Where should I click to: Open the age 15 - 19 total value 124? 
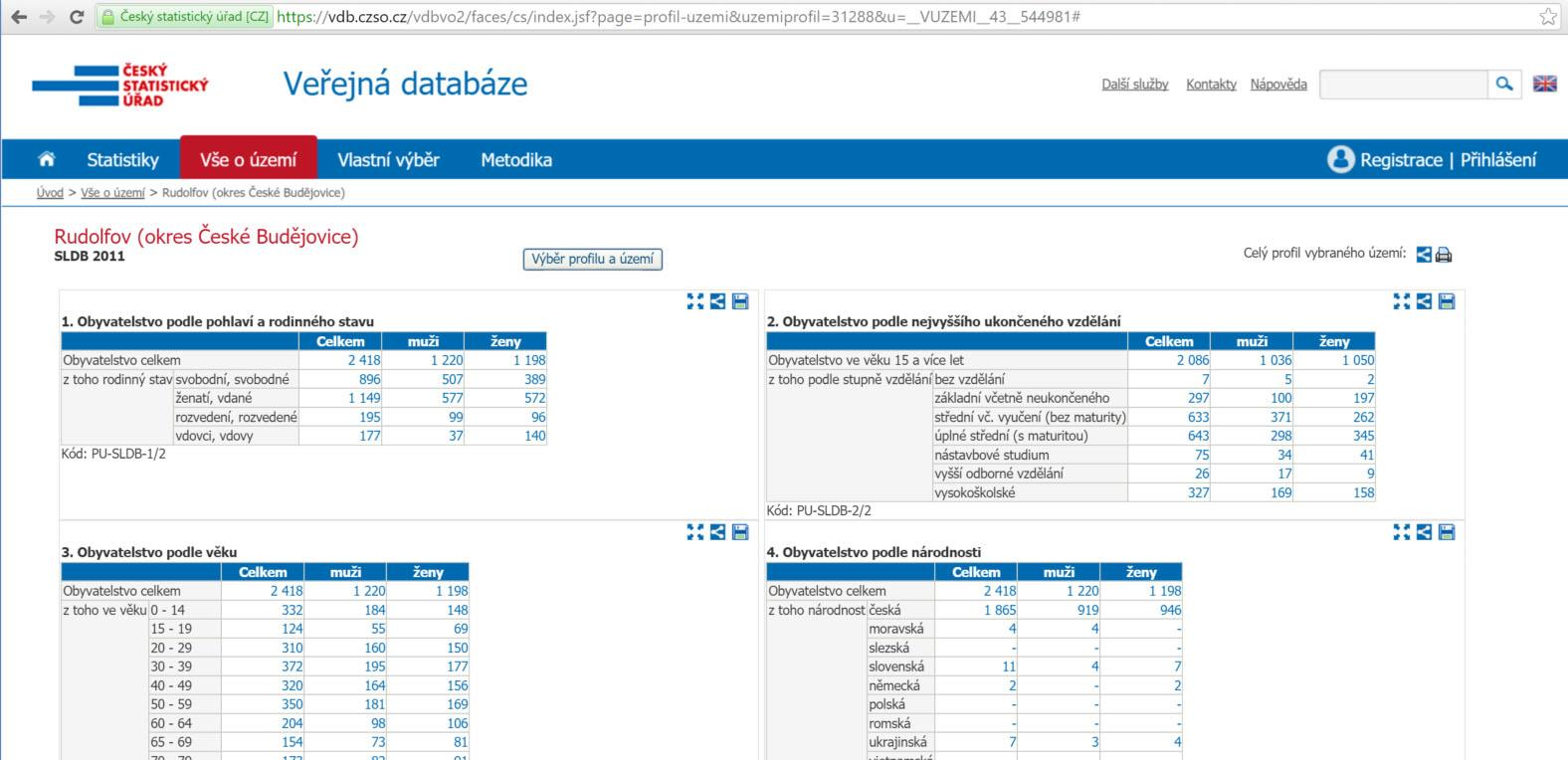coord(293,629)
